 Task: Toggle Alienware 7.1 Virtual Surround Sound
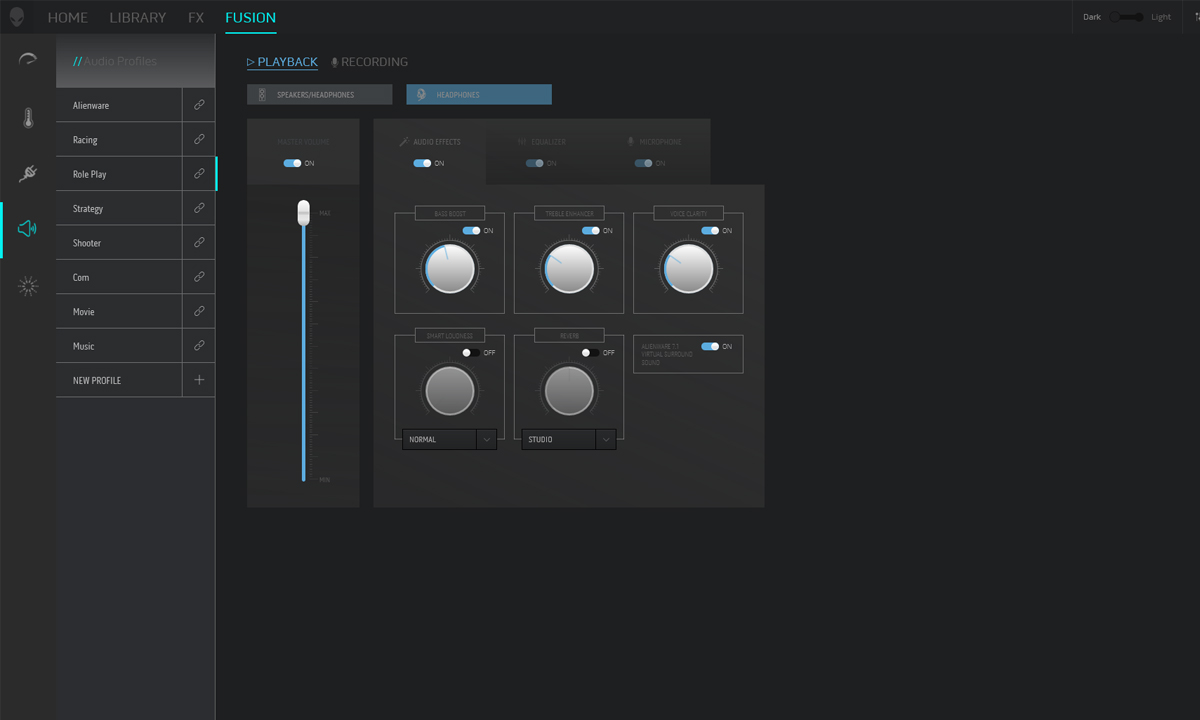(x=710, y=346)
